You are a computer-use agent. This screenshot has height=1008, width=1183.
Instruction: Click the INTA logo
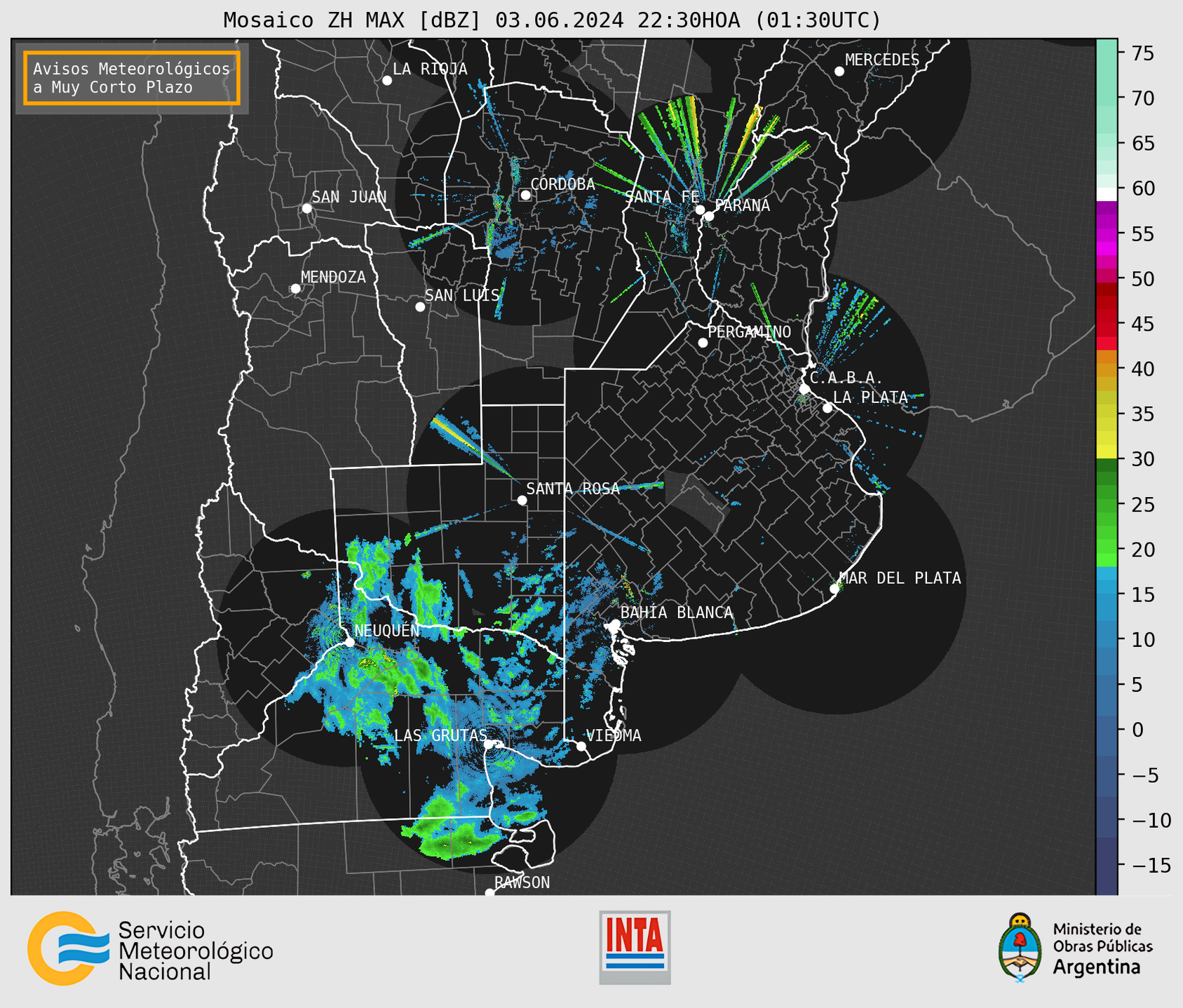635,947
